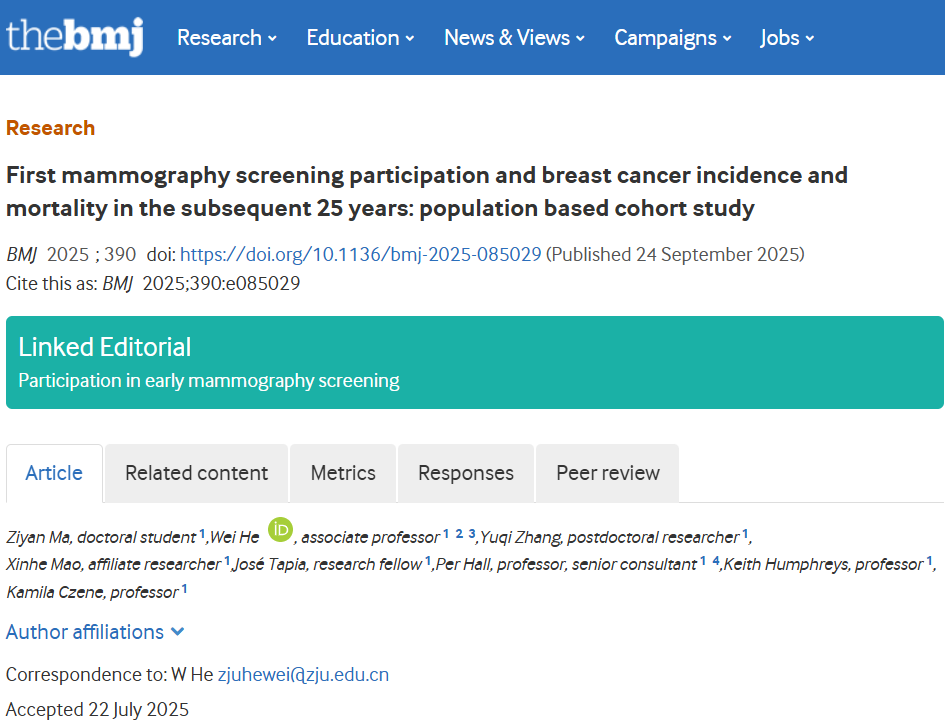Open the Campaigns dropdown

point(672,38)
